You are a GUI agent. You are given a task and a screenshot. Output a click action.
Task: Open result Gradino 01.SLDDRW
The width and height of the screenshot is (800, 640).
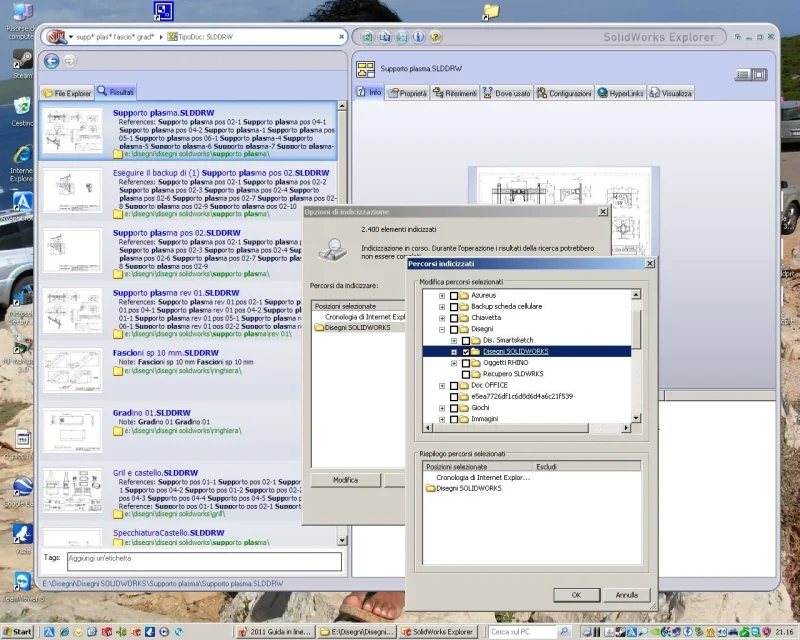[152, 413]
